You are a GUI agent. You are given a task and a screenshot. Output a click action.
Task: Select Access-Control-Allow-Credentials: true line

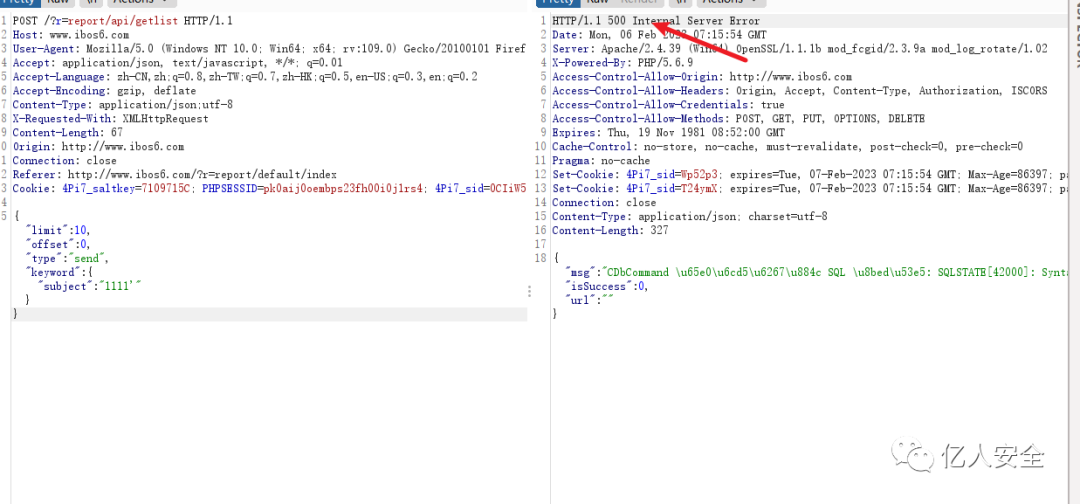[668, 105]
